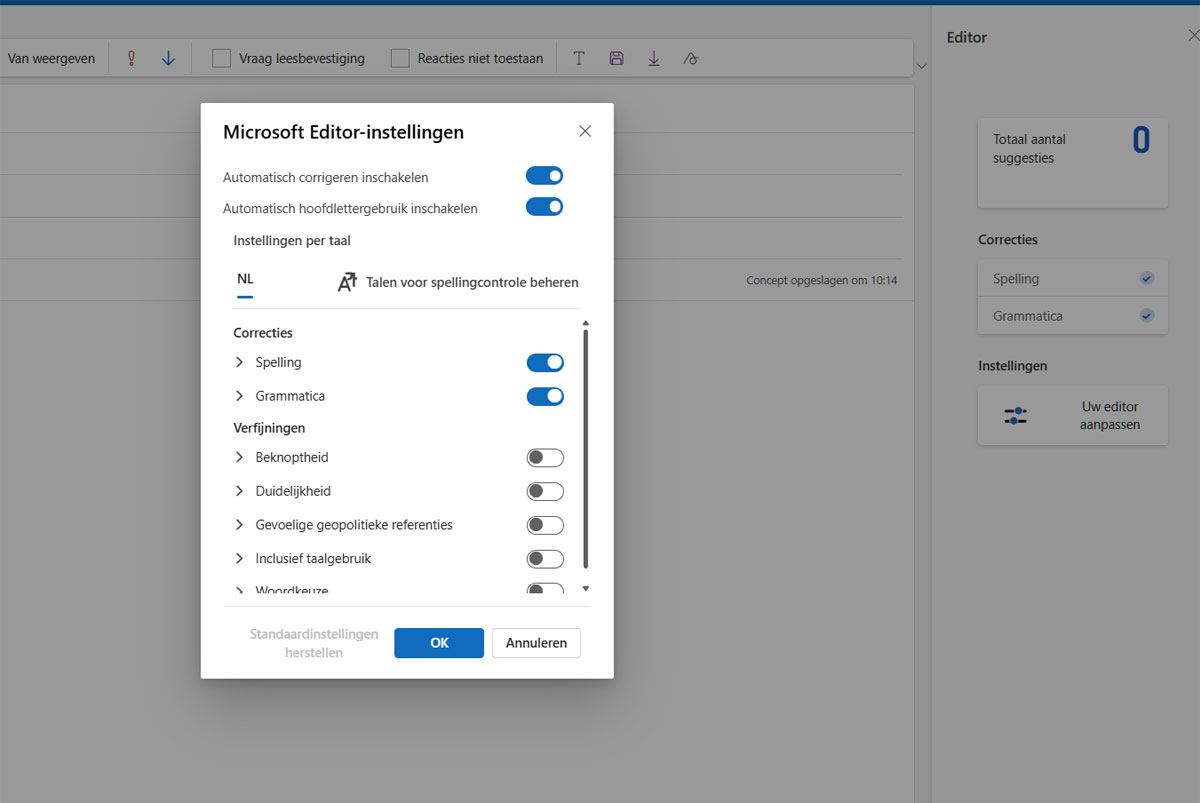Expand the Woordkeuze chevron

click(239, 590)
